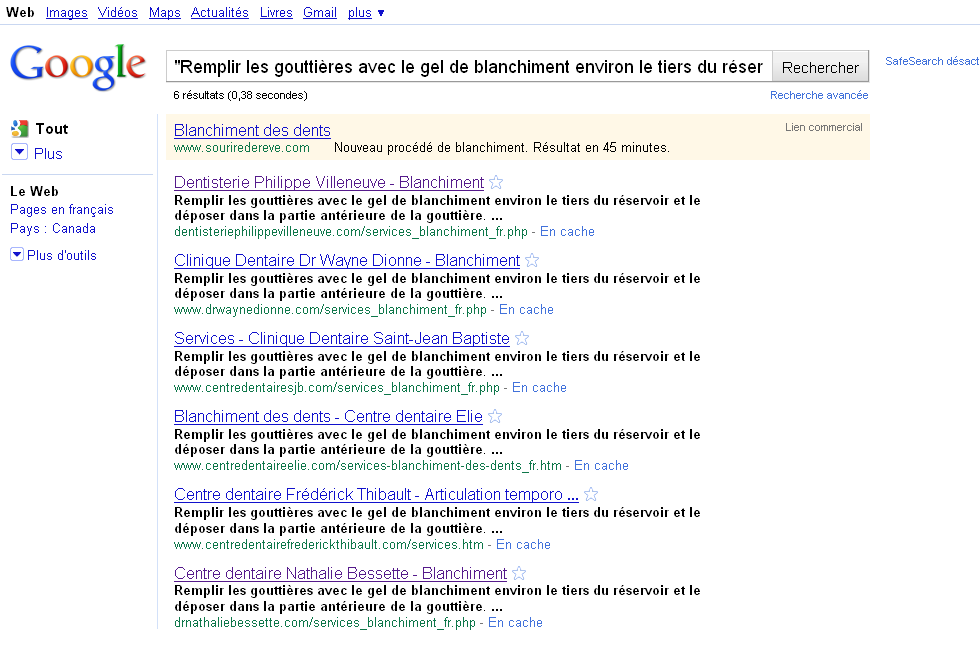Expand the Plus search categories arrow
The width and height of the screenshot is (980, 650).
19,152
